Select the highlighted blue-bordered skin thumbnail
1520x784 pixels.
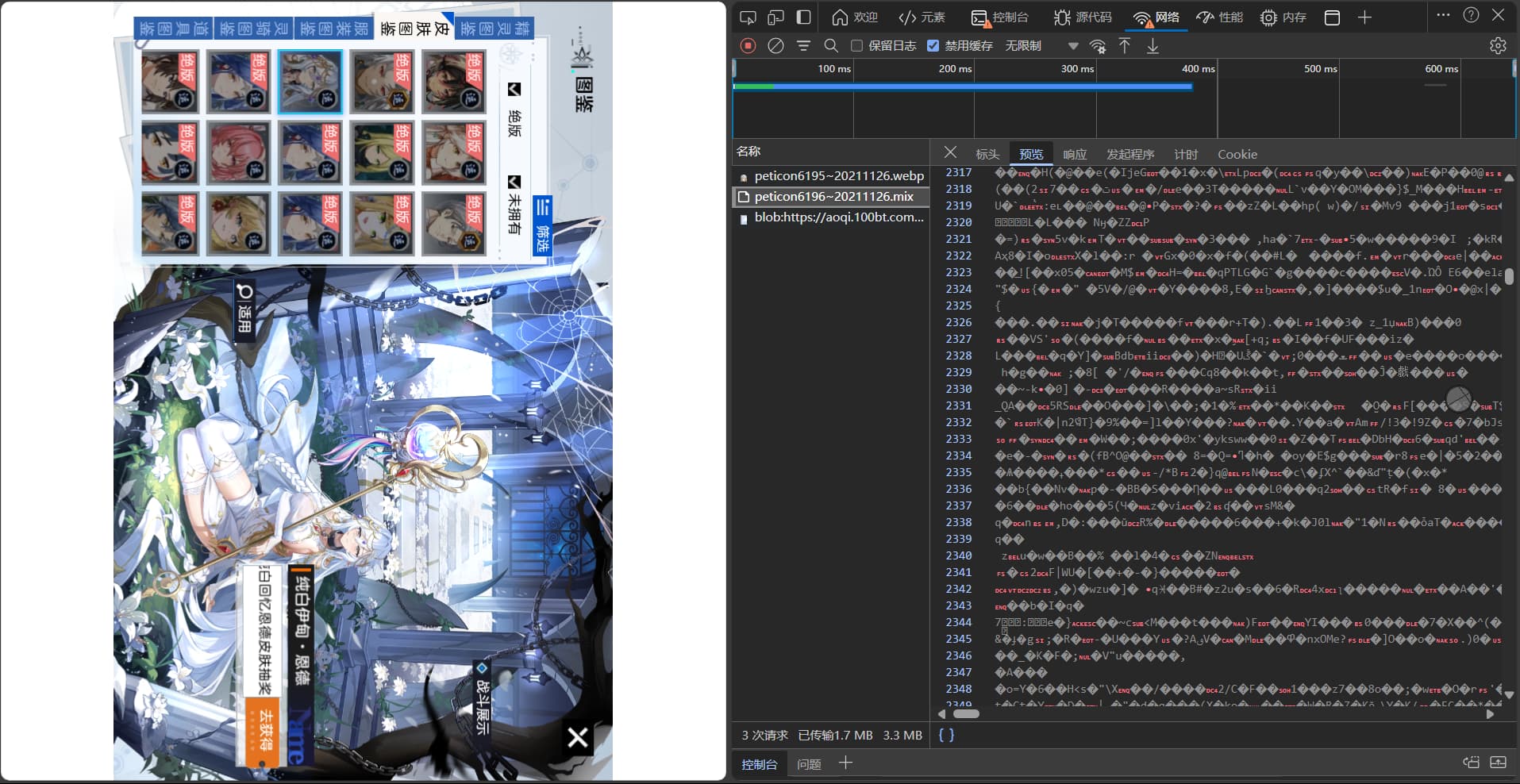(x=310, y=82)
